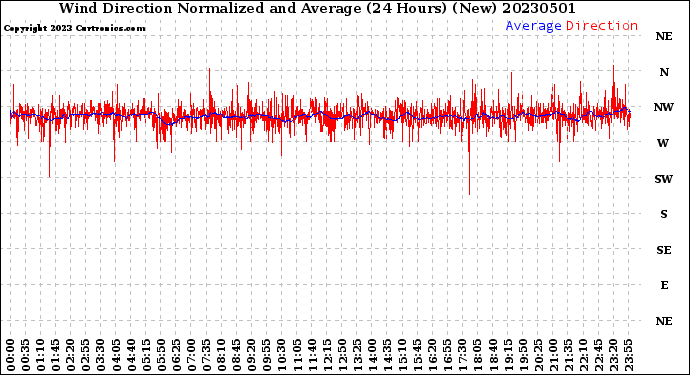Click the top 'NE' axis label
The width and height of the screenshot is (690, 375).
coord(664,37)
